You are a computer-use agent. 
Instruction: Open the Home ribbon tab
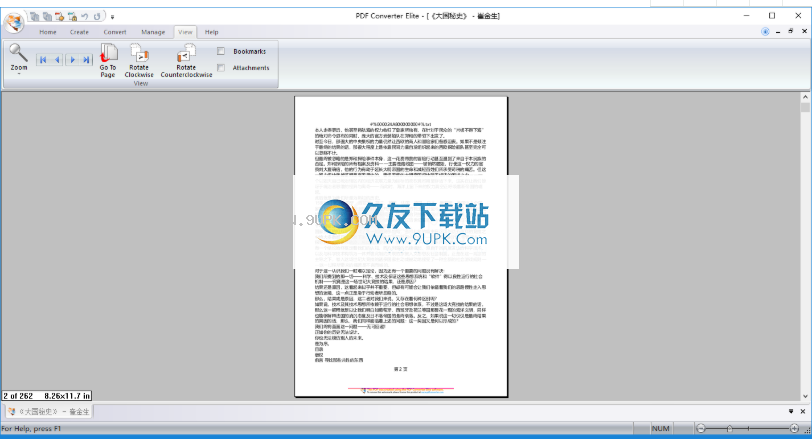[x=48, y=32]
